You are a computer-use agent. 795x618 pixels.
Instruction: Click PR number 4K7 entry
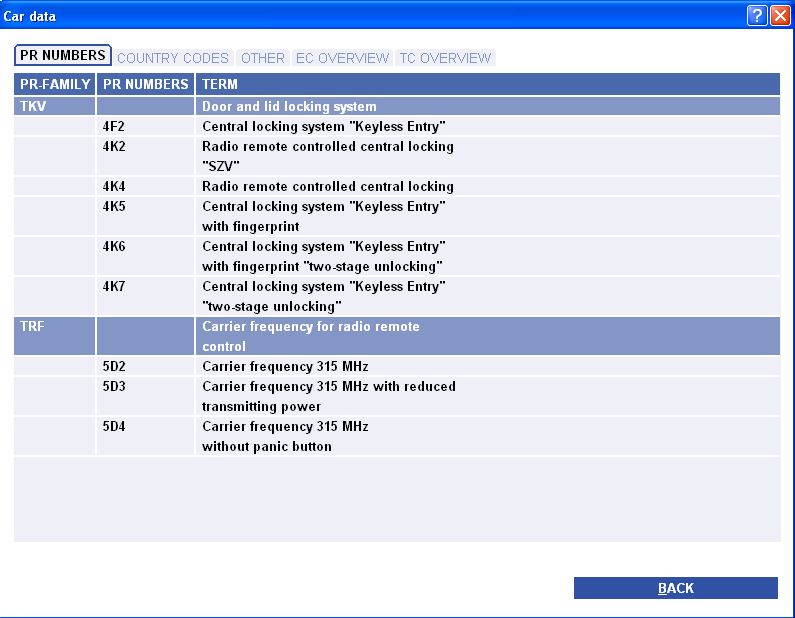(114, 287)
